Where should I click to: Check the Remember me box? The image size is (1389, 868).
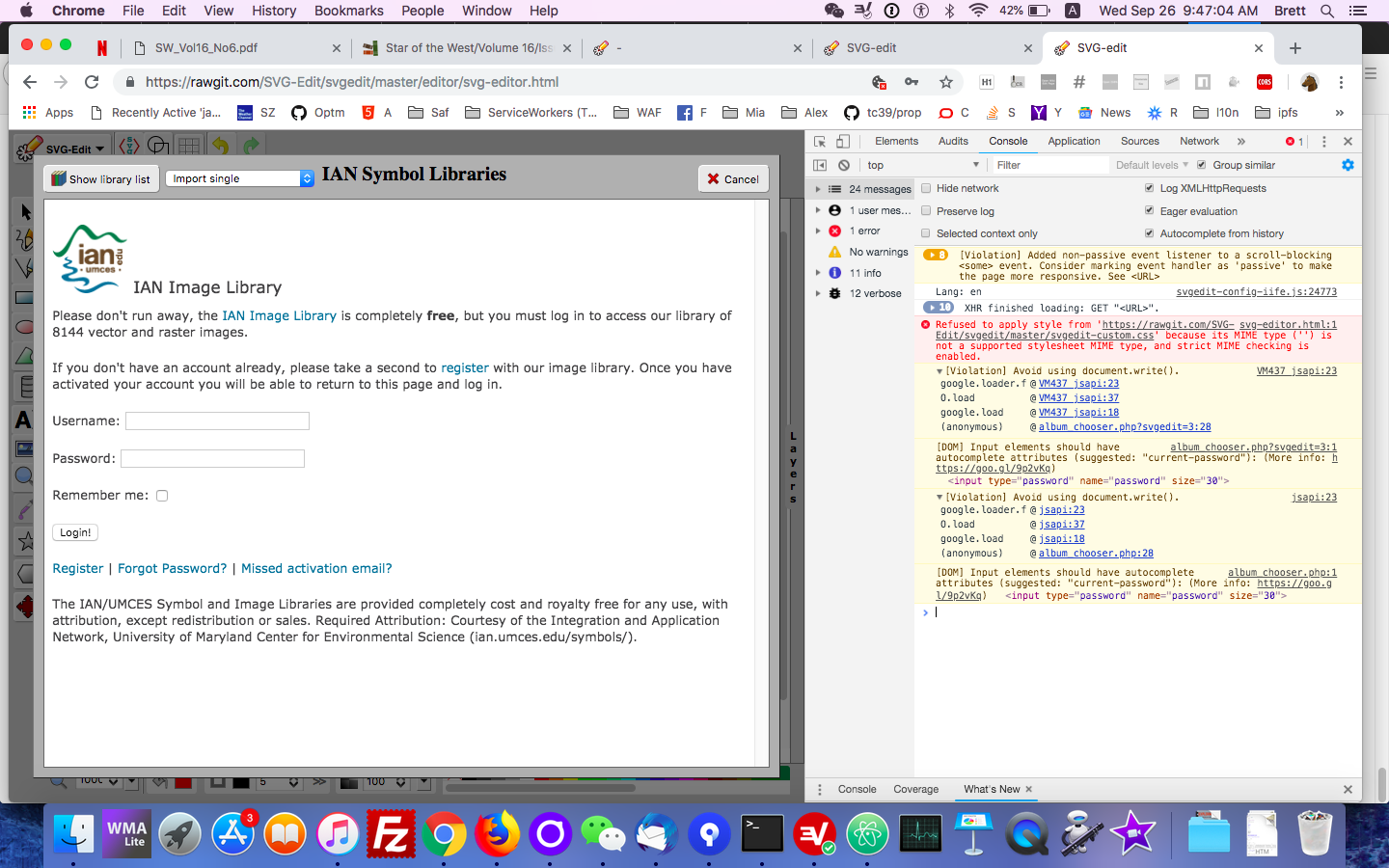click(162, 495)
